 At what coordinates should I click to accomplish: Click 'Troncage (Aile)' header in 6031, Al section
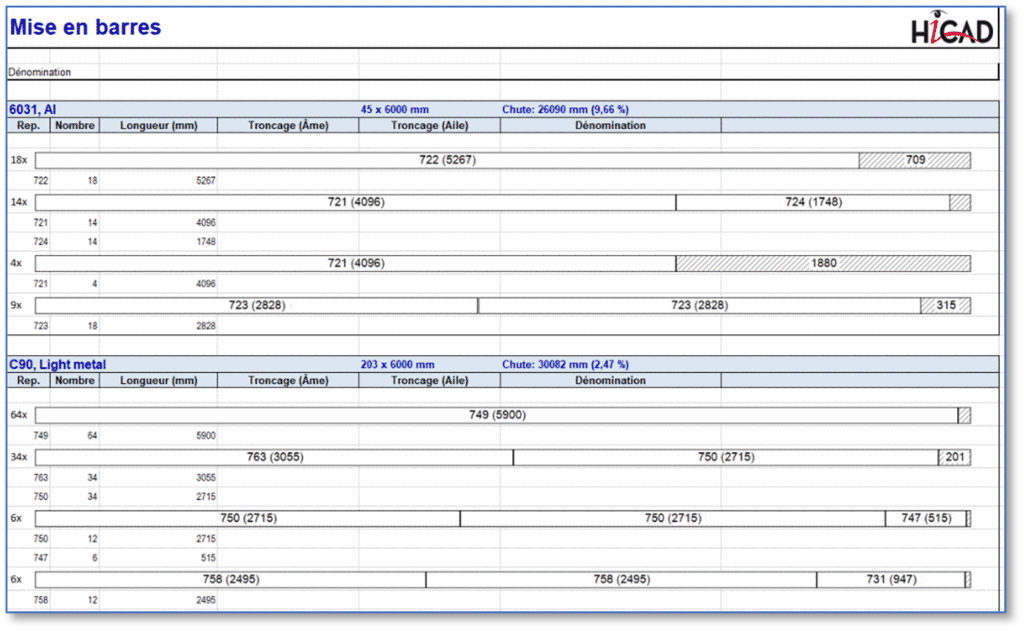tap(430, 125)
